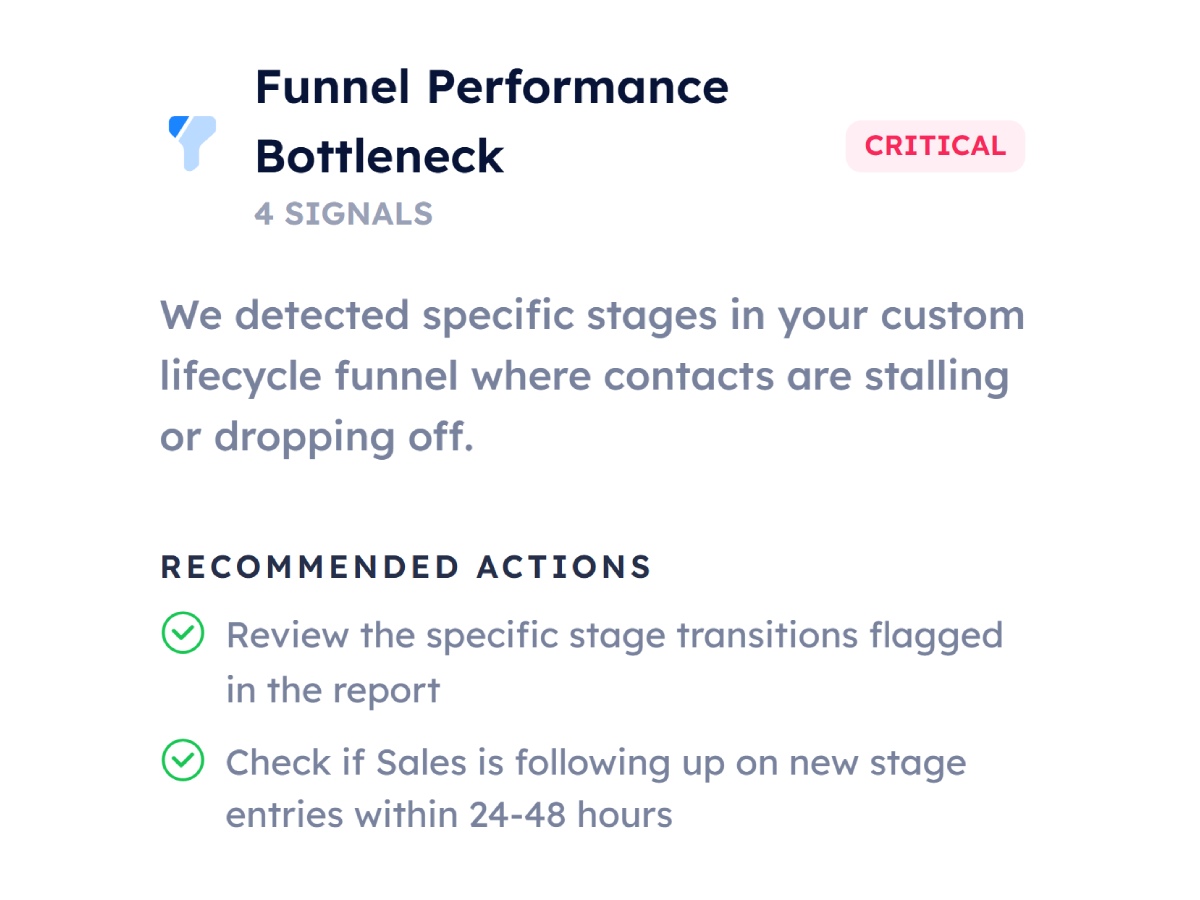
Task: Click the 24-48 hours text
Action: tap(571, 814)
